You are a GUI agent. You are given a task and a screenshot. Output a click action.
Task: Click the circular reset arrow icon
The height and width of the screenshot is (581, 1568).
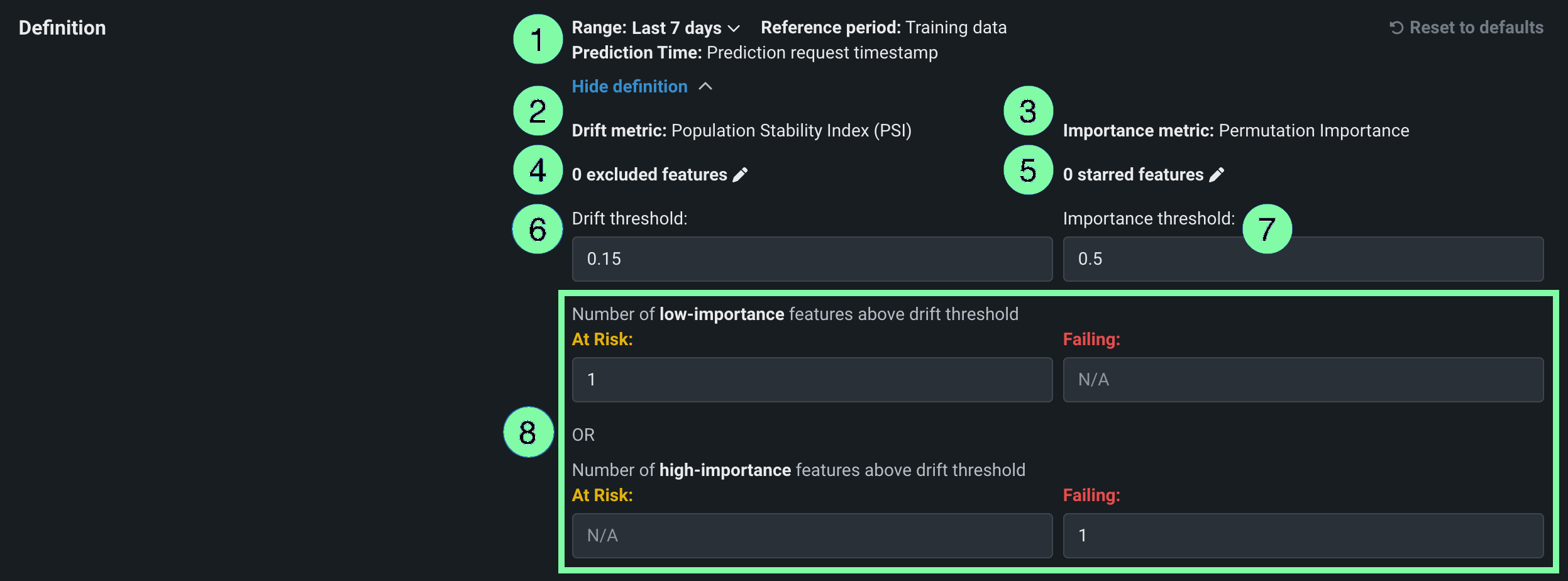(x=1396, y=28)
